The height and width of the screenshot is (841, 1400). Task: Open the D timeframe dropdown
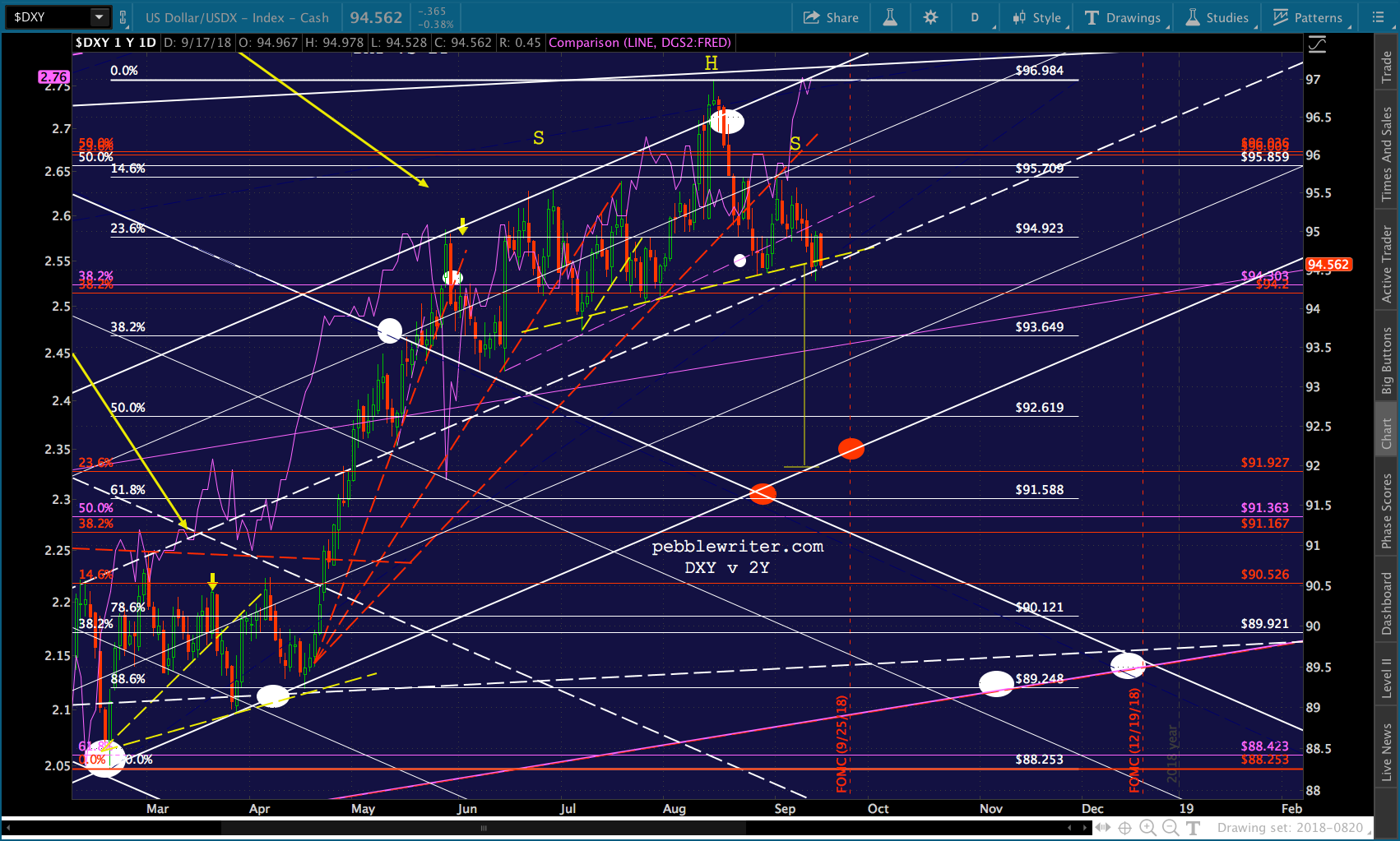pyautogui.click(x=976, y=17)
